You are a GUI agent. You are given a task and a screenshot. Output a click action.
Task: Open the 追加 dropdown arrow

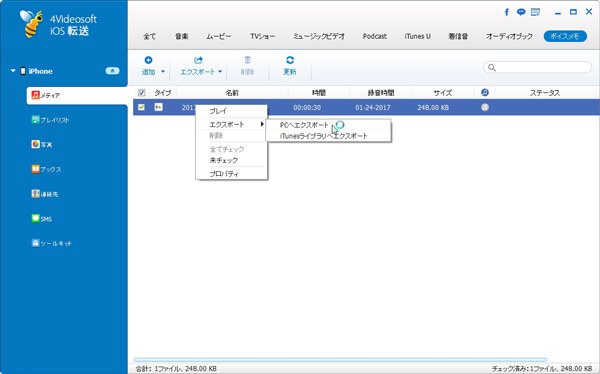click(x=163, y=72)
